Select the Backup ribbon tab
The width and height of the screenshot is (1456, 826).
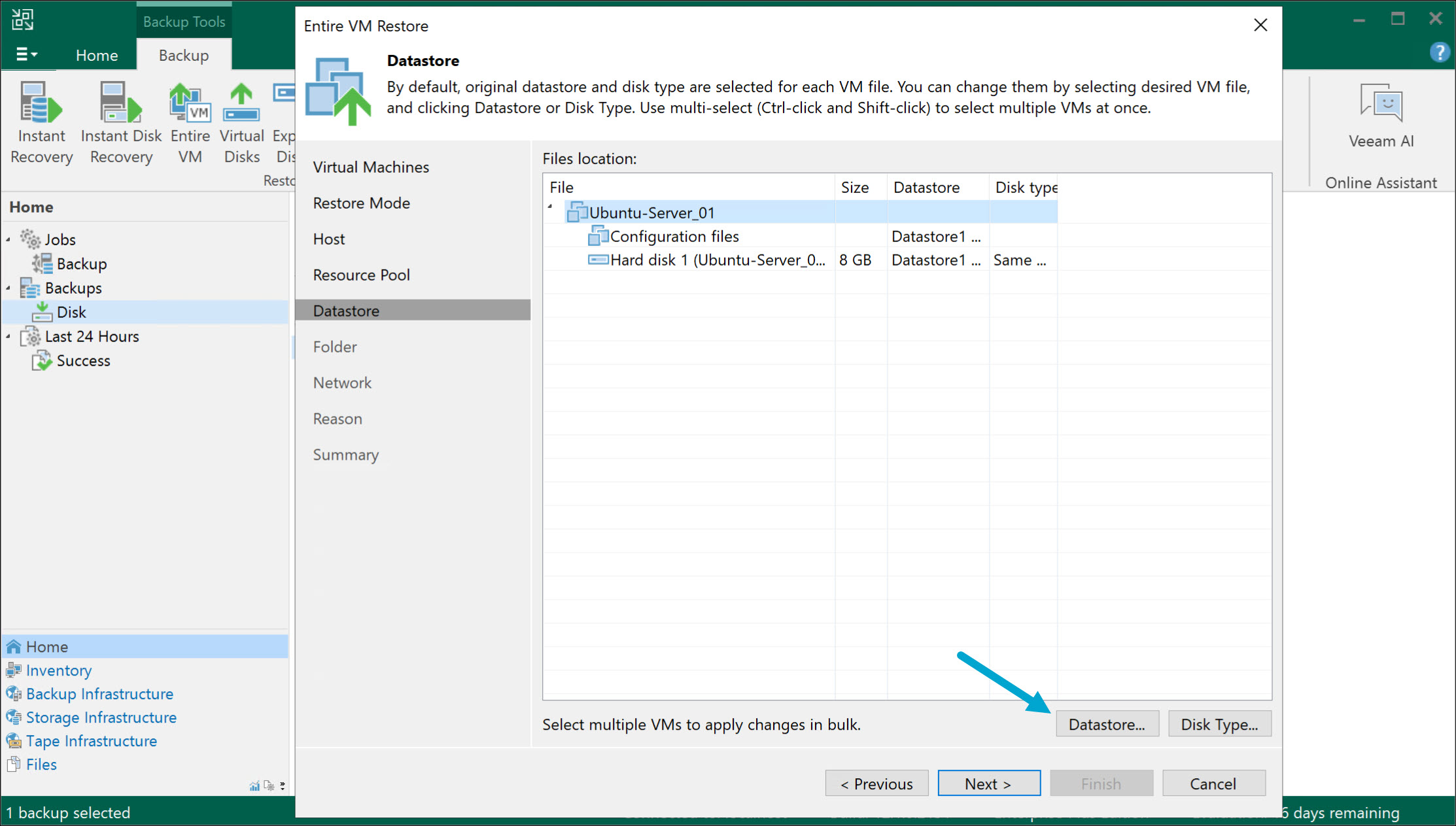[183, 55]
